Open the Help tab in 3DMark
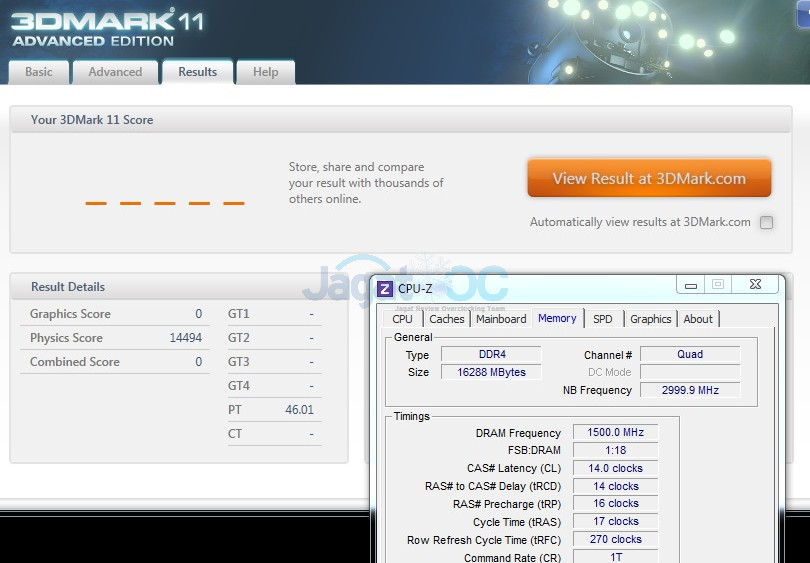 pyautogui.click(x=266, y=72)
